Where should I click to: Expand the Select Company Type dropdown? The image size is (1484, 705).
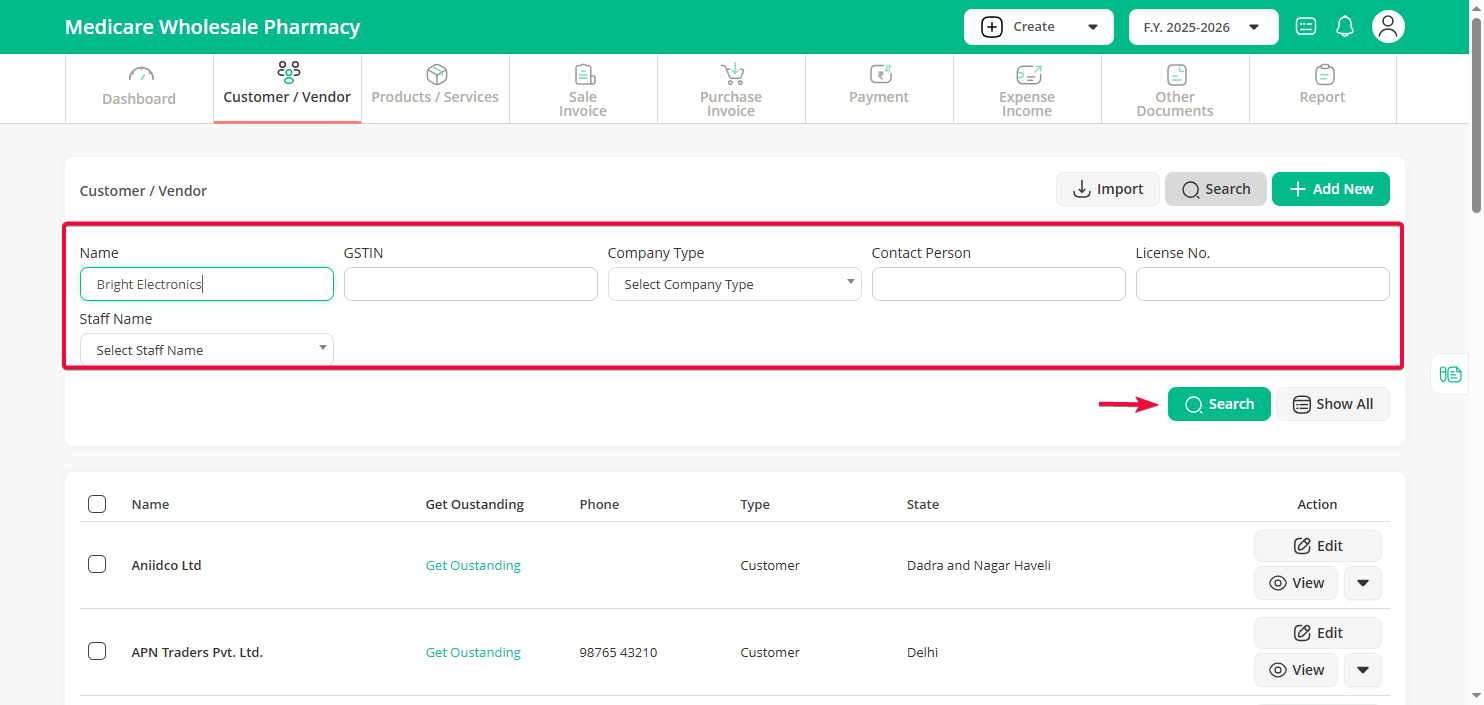pyautogui.click(x=734, y=284)
